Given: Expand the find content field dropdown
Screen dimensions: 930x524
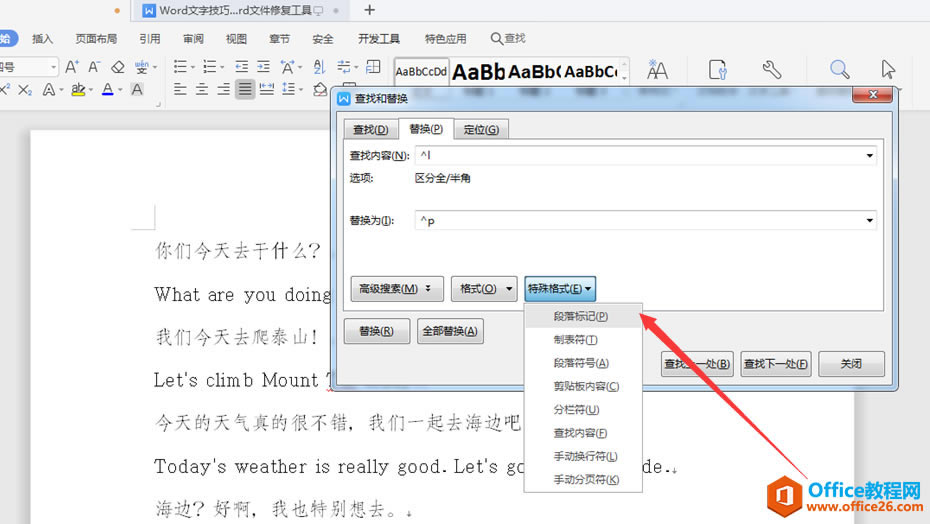Looking at the screenshot, I should [870, 155].
